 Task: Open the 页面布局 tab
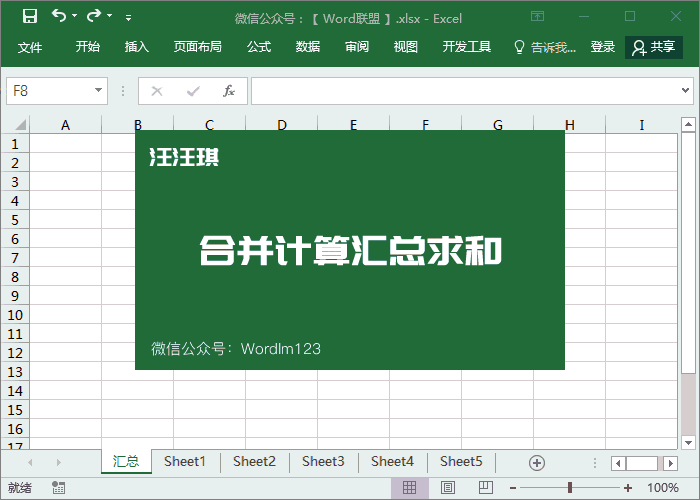point(197,46)
